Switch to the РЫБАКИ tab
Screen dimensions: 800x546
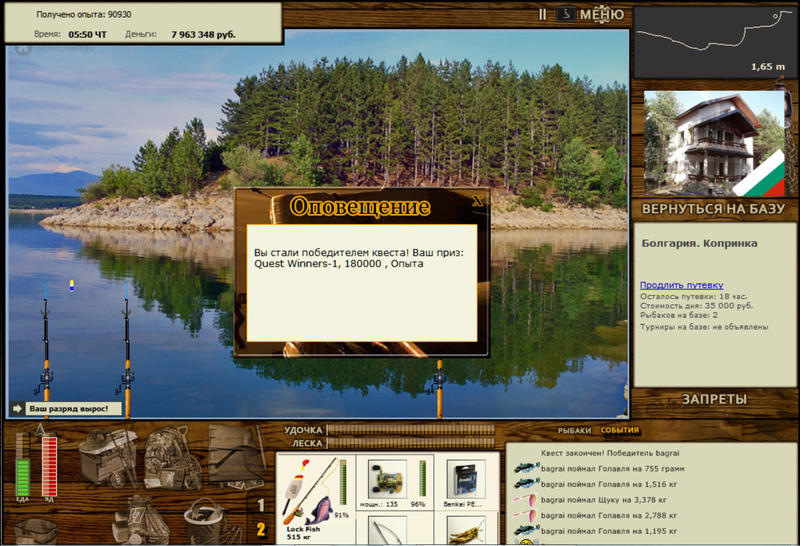[574, 431]
